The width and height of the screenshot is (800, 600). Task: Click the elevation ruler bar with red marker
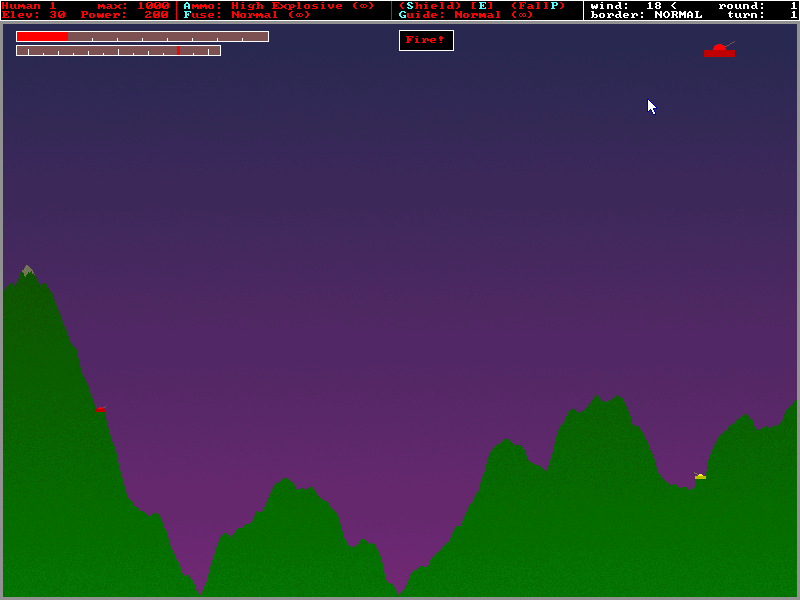[118, 51]
